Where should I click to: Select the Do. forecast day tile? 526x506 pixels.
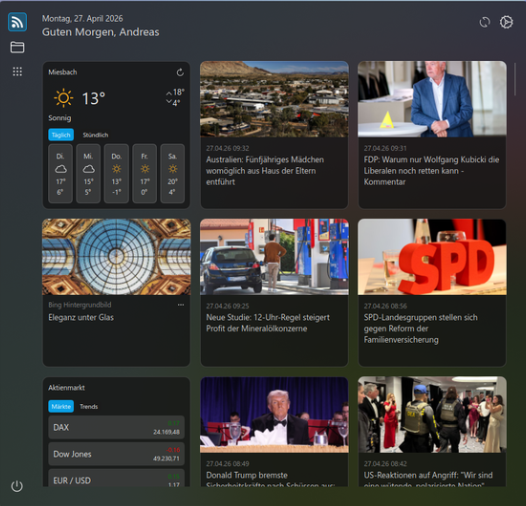[x=116, y=173]
